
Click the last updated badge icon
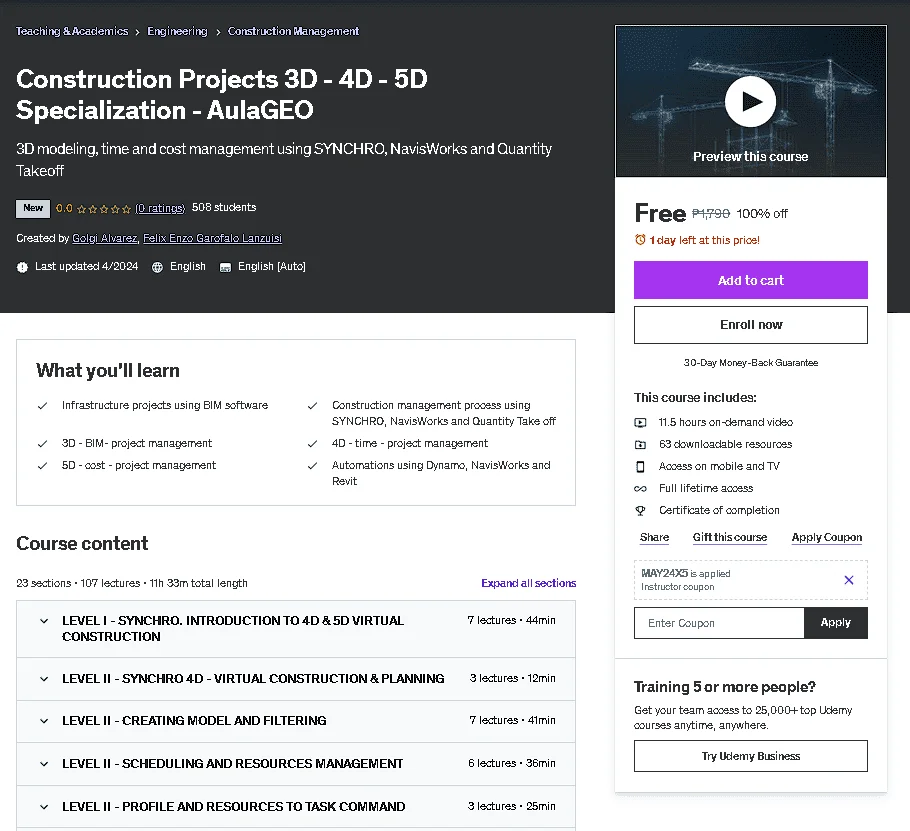22,267
